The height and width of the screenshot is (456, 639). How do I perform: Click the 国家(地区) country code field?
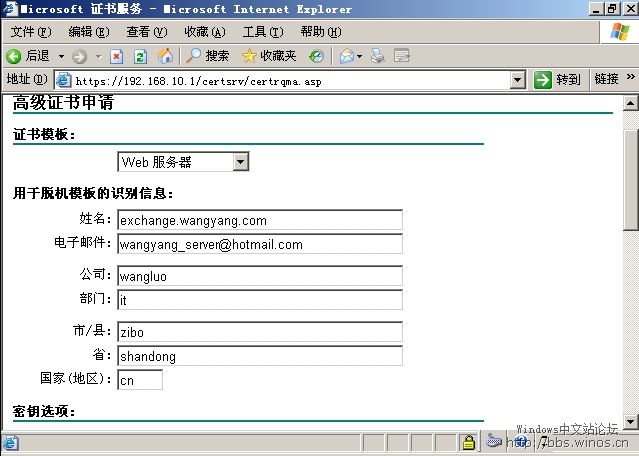pyautogui.click(x=139, y=380)
